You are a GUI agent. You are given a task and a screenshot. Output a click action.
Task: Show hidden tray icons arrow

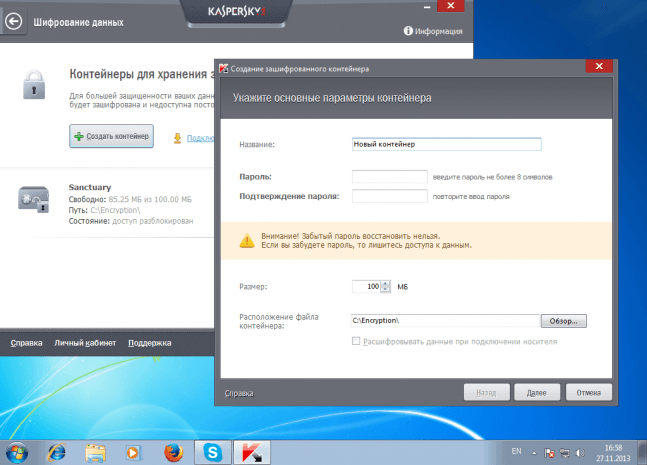pos(534,453)
